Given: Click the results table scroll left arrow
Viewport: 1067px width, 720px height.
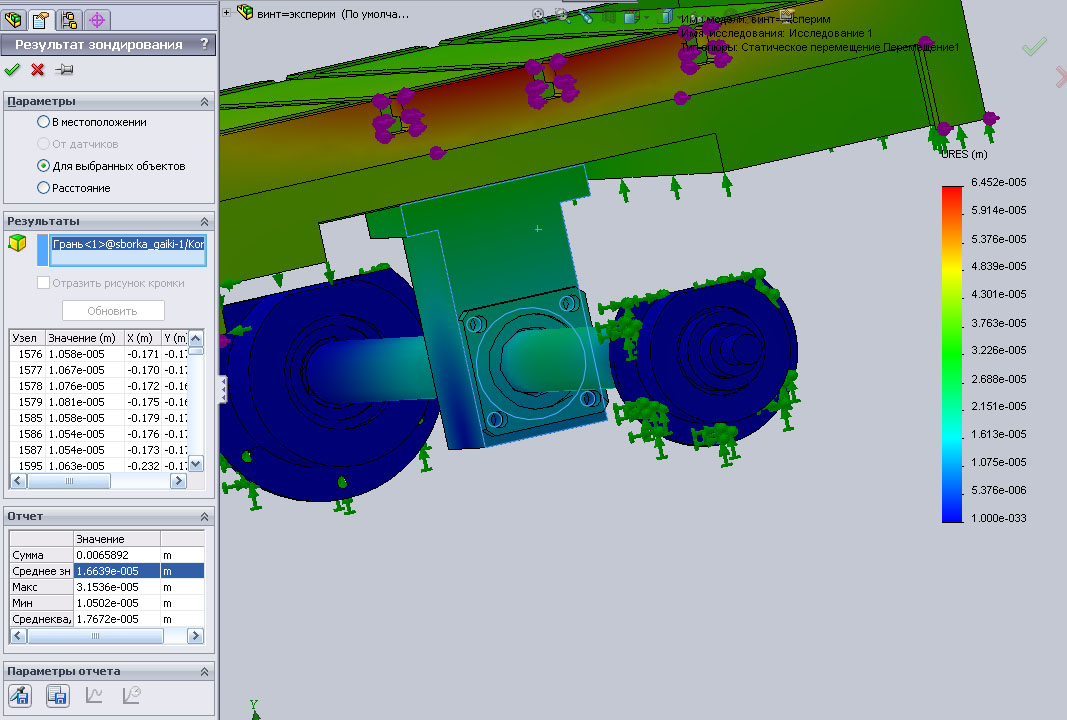Looking at the screenshot, I should click(18, 481).
